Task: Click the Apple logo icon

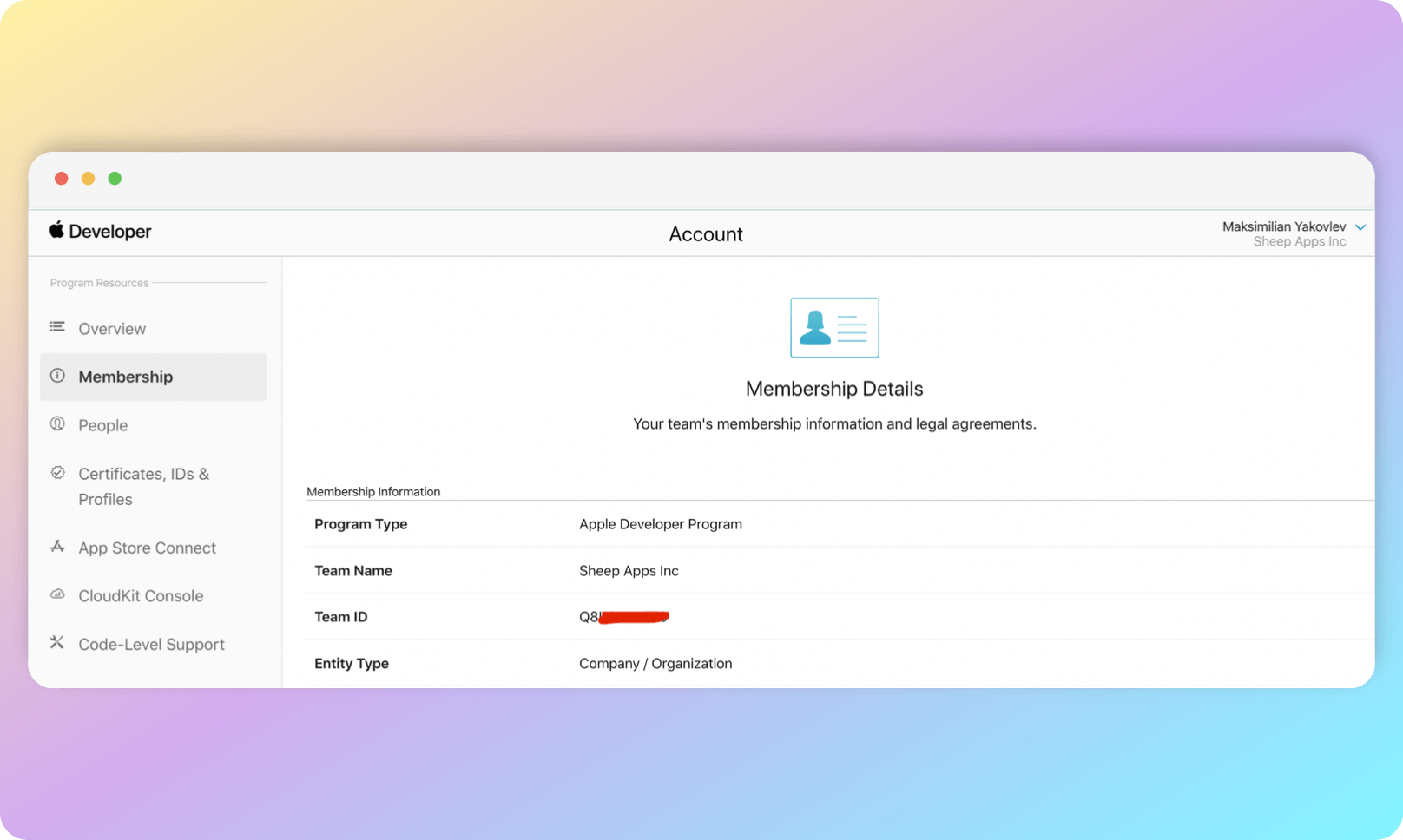Action: click(x=56, y=229)
